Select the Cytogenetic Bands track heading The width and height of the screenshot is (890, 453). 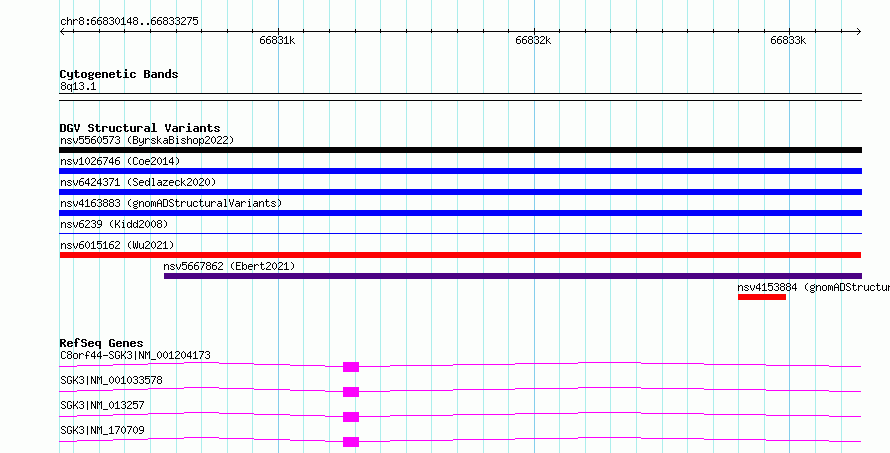(x=119, y=74)
